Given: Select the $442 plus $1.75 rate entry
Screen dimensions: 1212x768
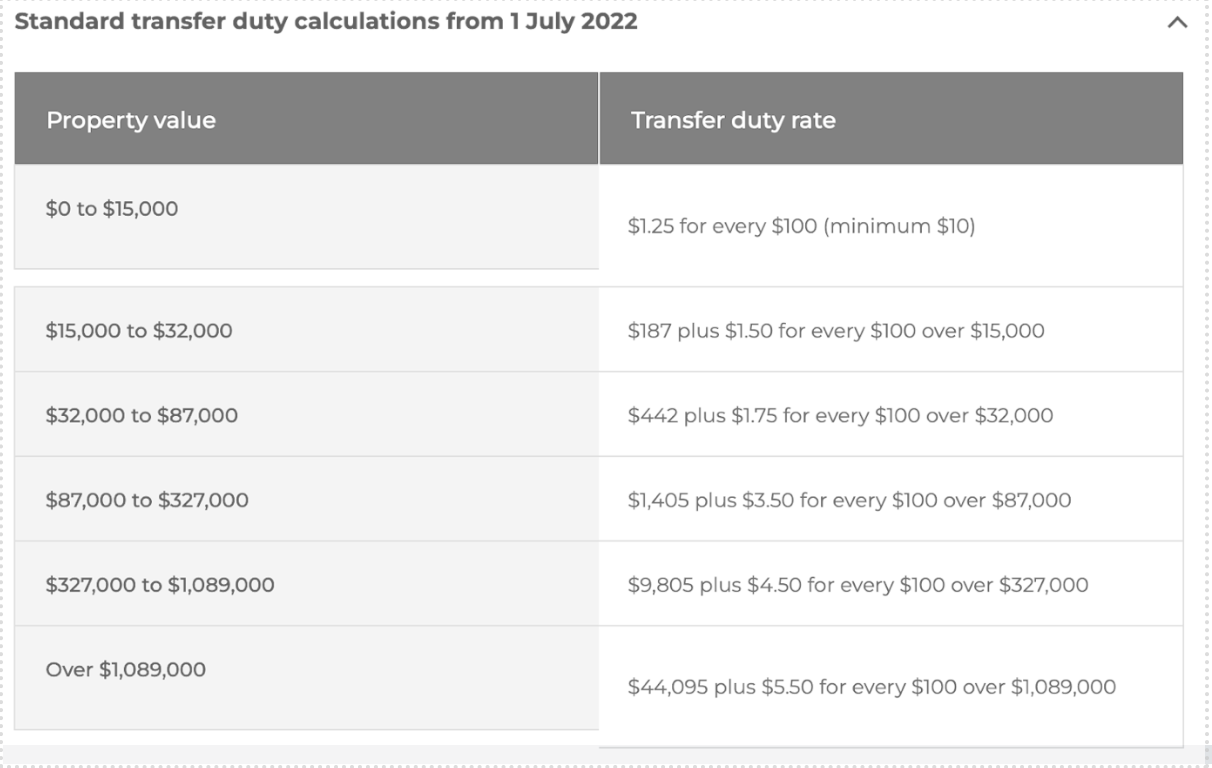Looking at the screenshot, I should pos(840,414).
